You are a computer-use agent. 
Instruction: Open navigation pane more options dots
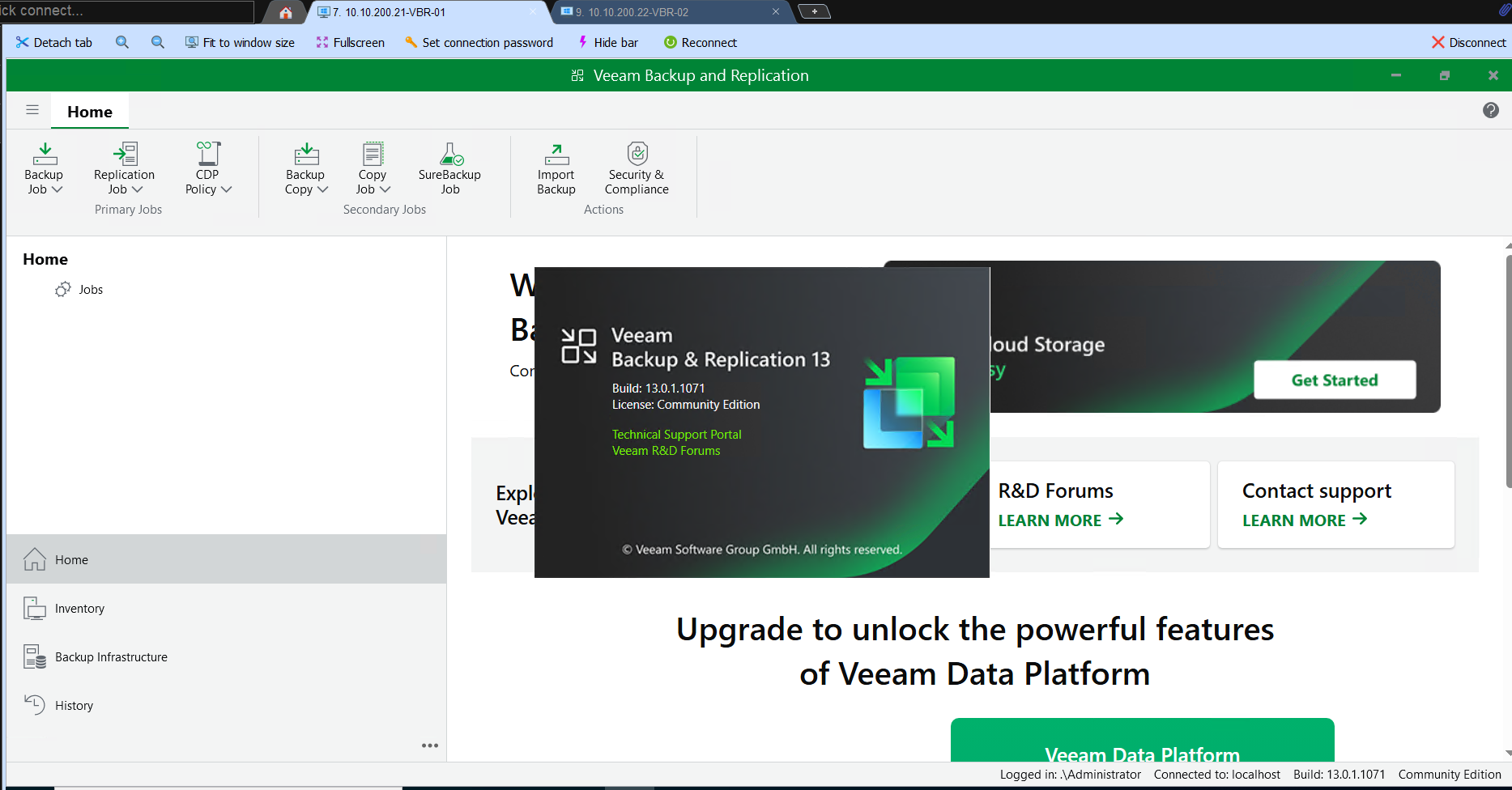coord(430,745)
